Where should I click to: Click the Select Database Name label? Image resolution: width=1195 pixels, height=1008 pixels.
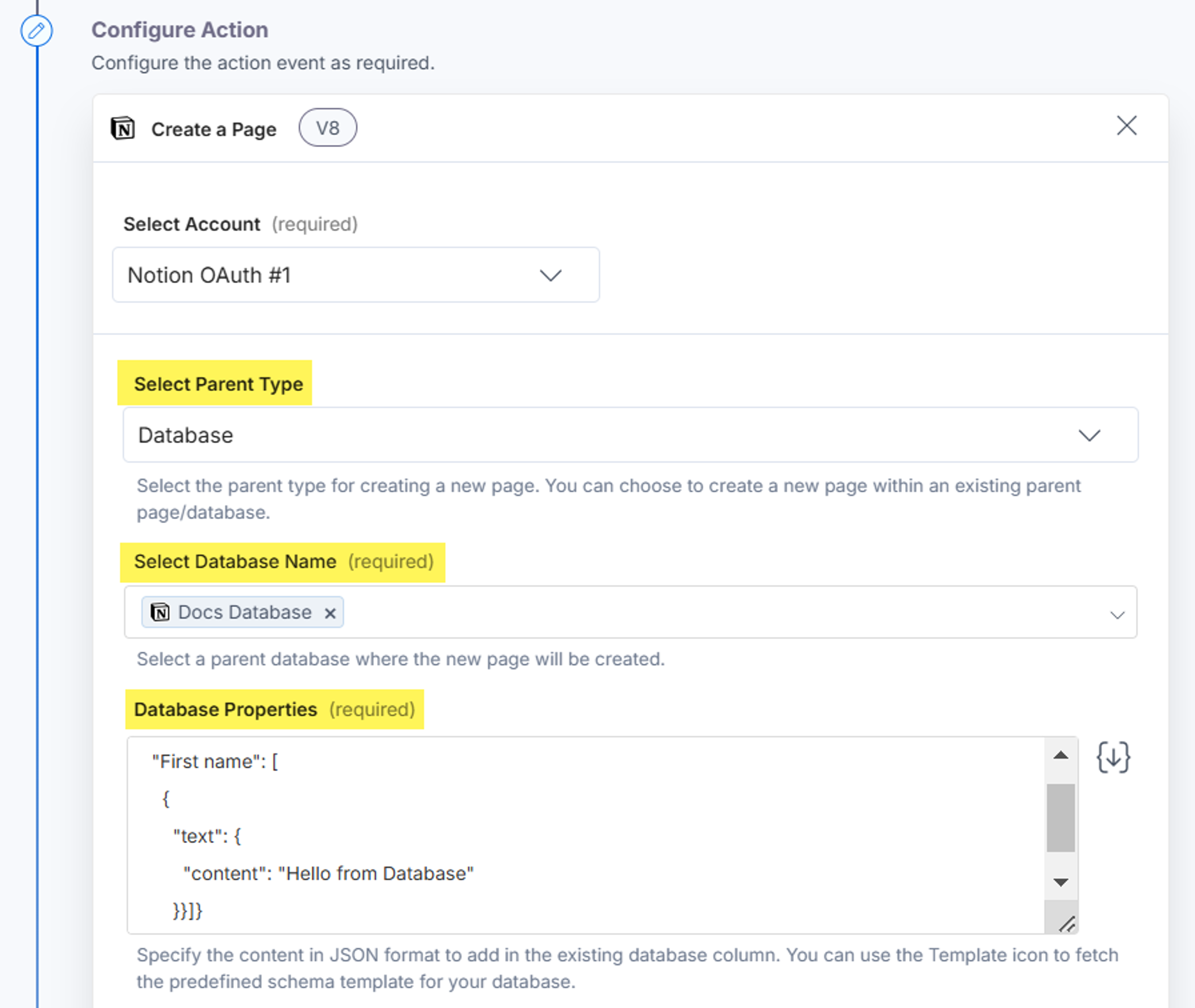pyautogui.click(x=235, y=562)
